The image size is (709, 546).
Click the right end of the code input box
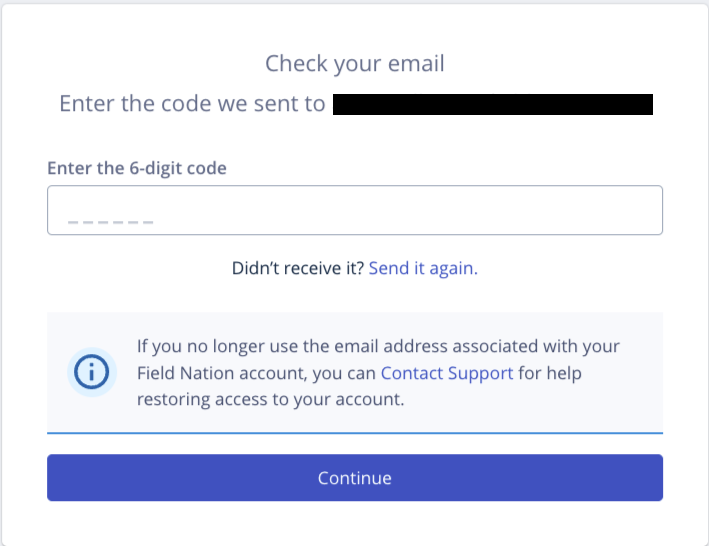tap(640, 210)
